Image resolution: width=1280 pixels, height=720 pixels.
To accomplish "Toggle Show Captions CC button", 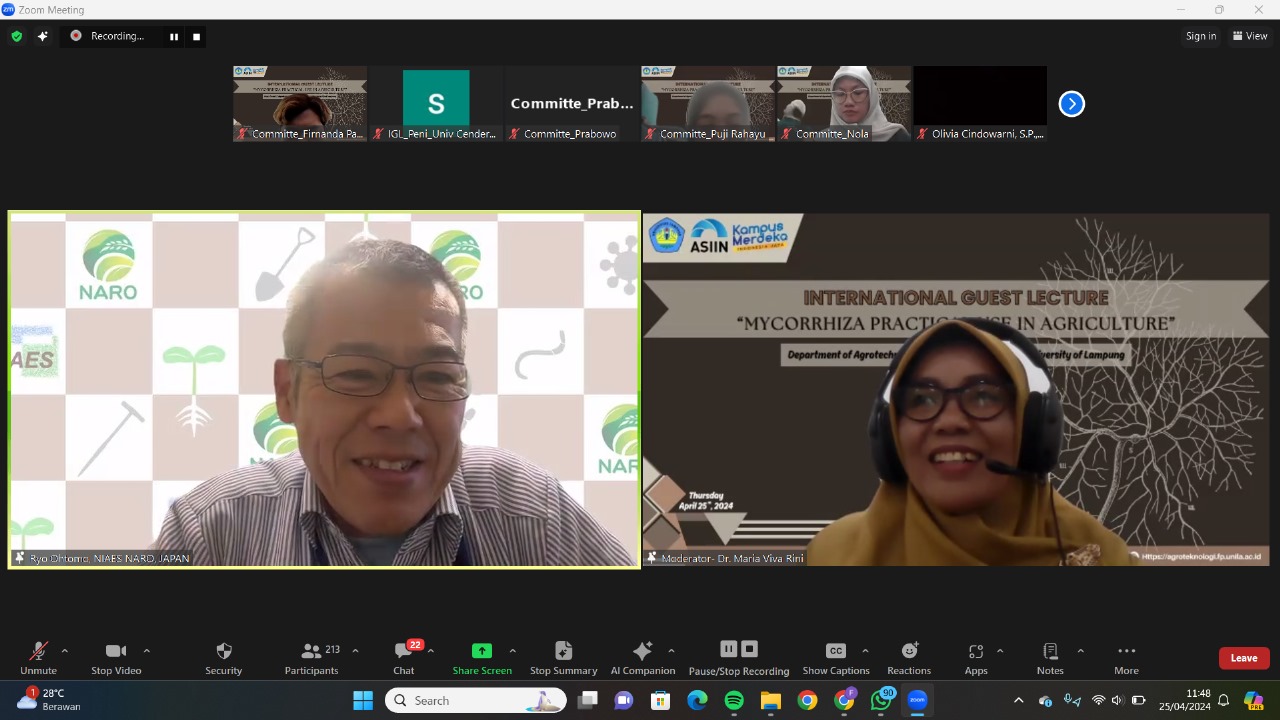I will pyautogui.click(x=835, y=652).
